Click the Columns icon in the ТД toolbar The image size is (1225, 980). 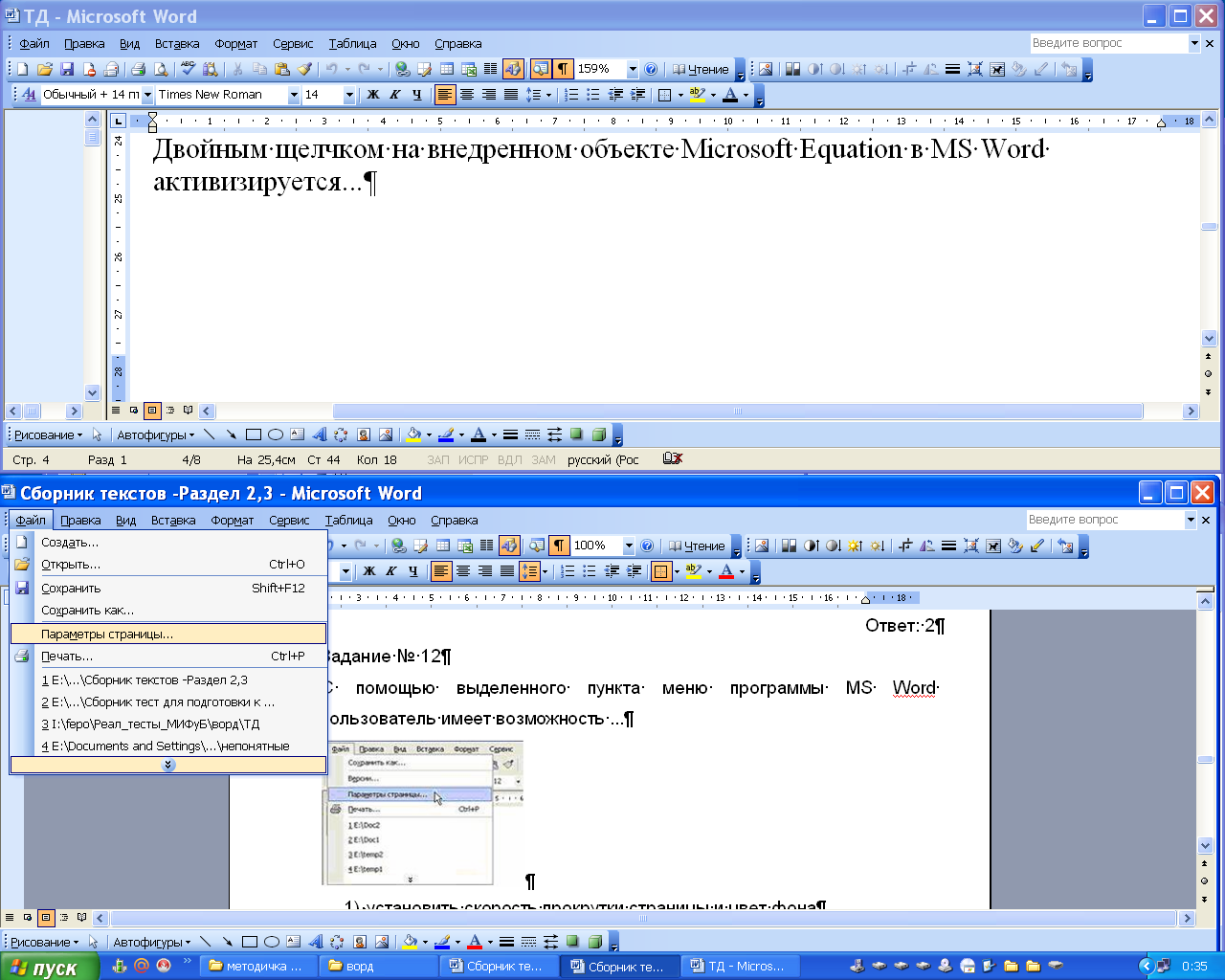(x=491, y=69)
